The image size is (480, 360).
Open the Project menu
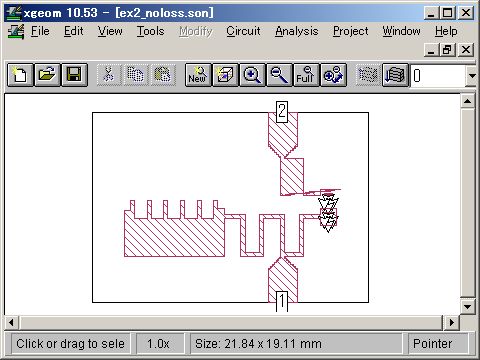351,31
